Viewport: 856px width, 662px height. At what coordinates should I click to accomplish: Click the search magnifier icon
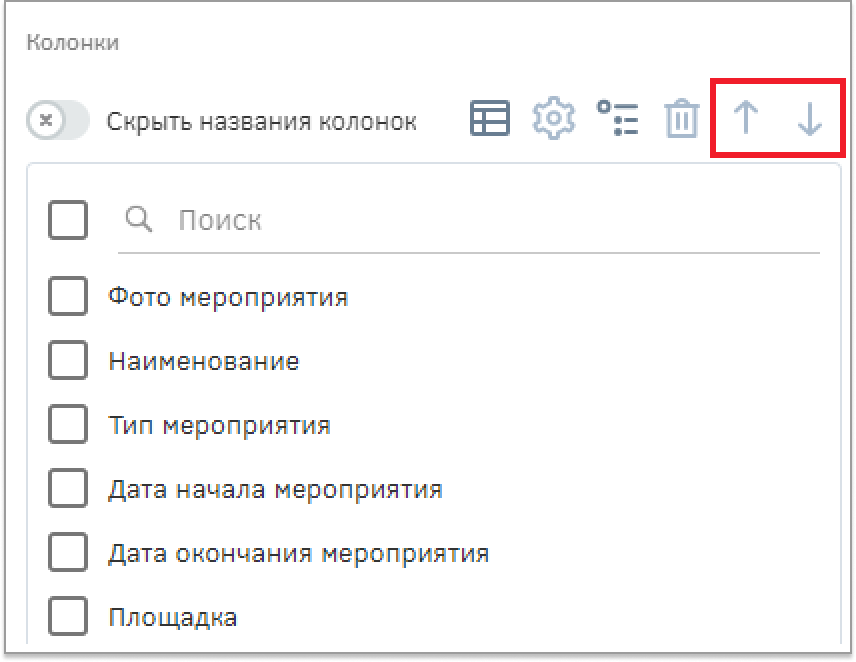[139, 219]
